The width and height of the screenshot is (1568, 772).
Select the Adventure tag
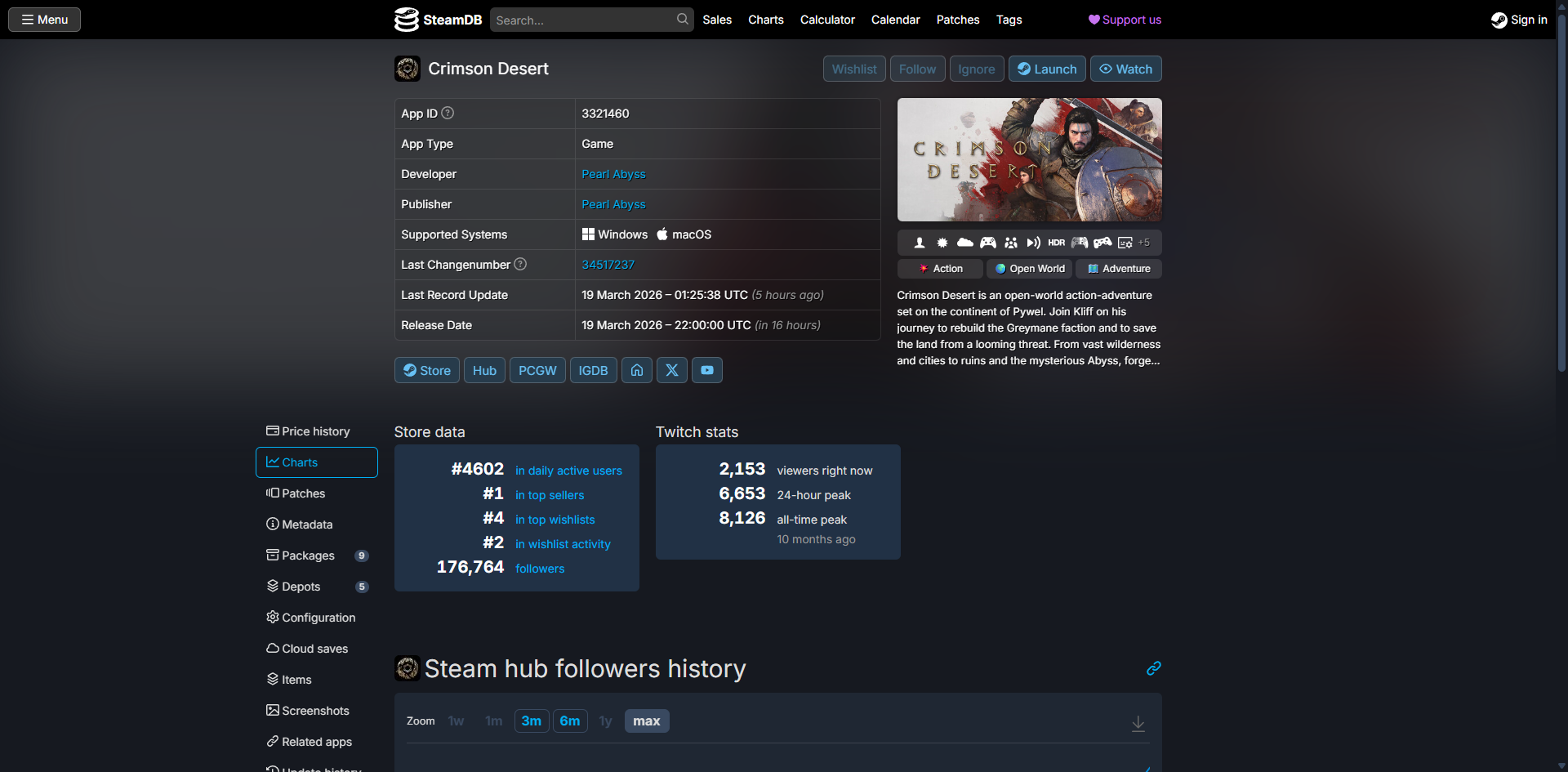tap(1119, 269)
